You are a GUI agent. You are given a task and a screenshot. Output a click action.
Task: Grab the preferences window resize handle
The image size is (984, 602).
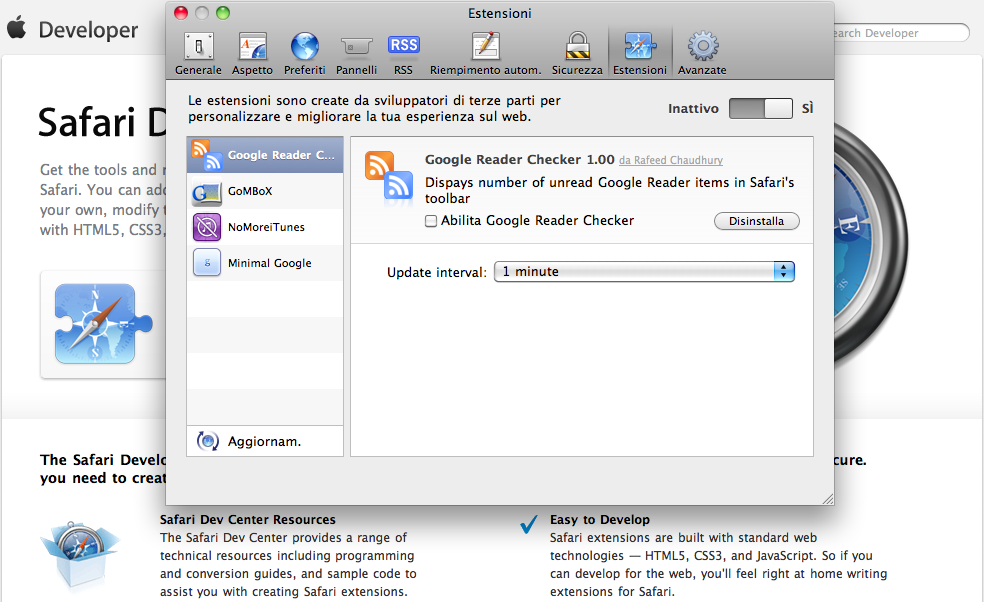pyautogui.click(x=828, y=498)
